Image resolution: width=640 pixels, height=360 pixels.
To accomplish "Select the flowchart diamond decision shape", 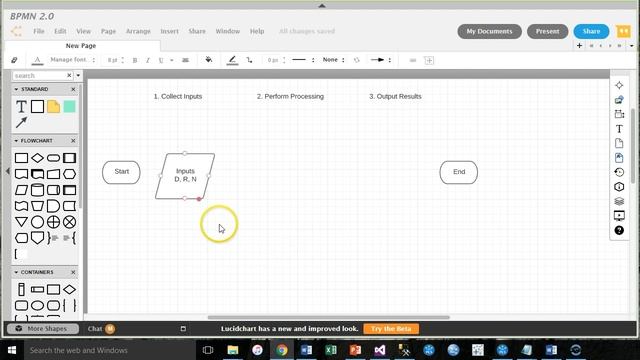I will click(37, 158).
